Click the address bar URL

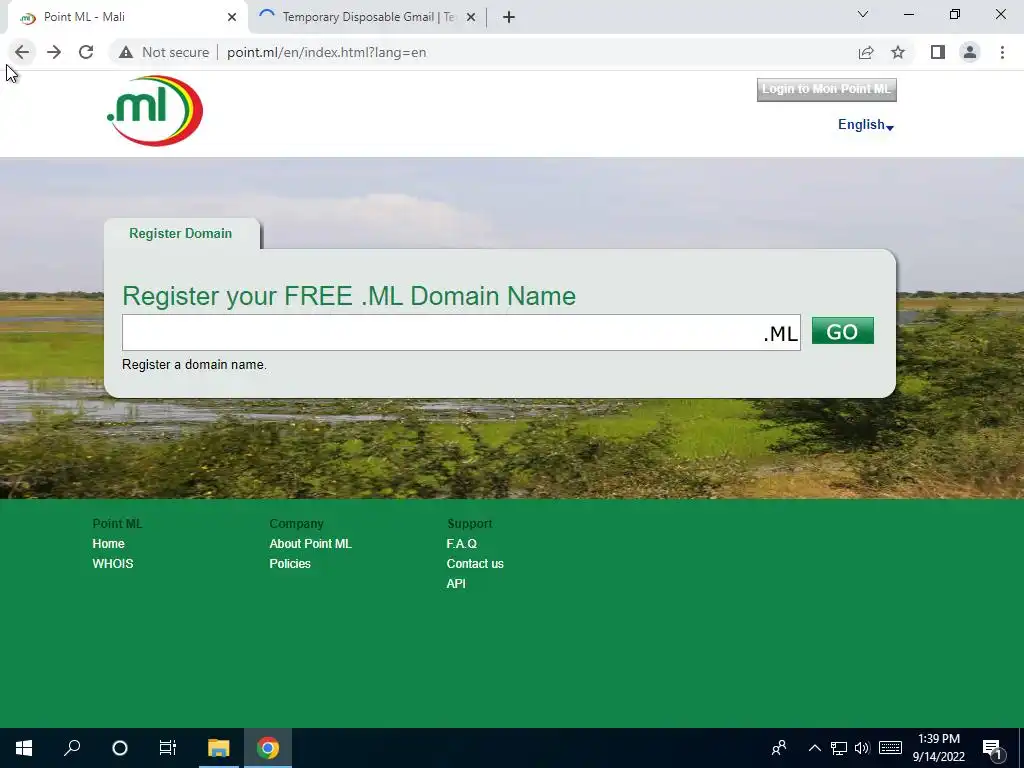[327, 52]
